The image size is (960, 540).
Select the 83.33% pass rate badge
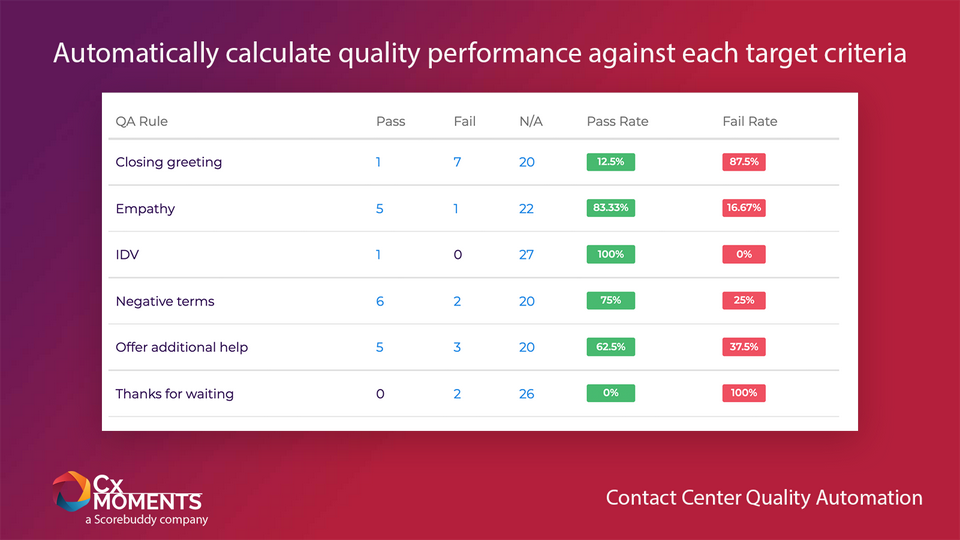(x=610, y=208)
